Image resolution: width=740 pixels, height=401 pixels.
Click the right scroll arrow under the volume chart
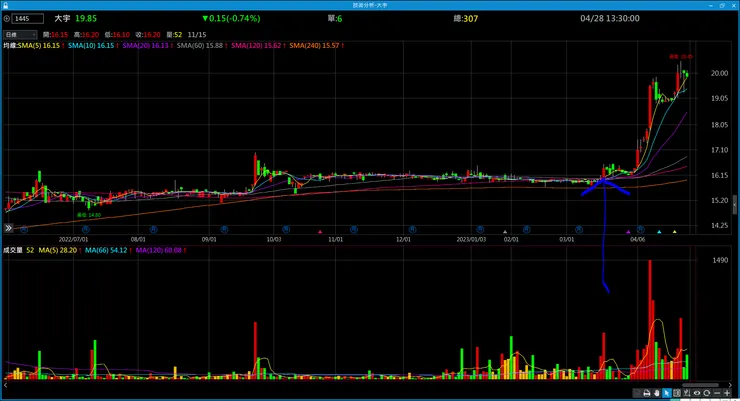pos(730,385)
